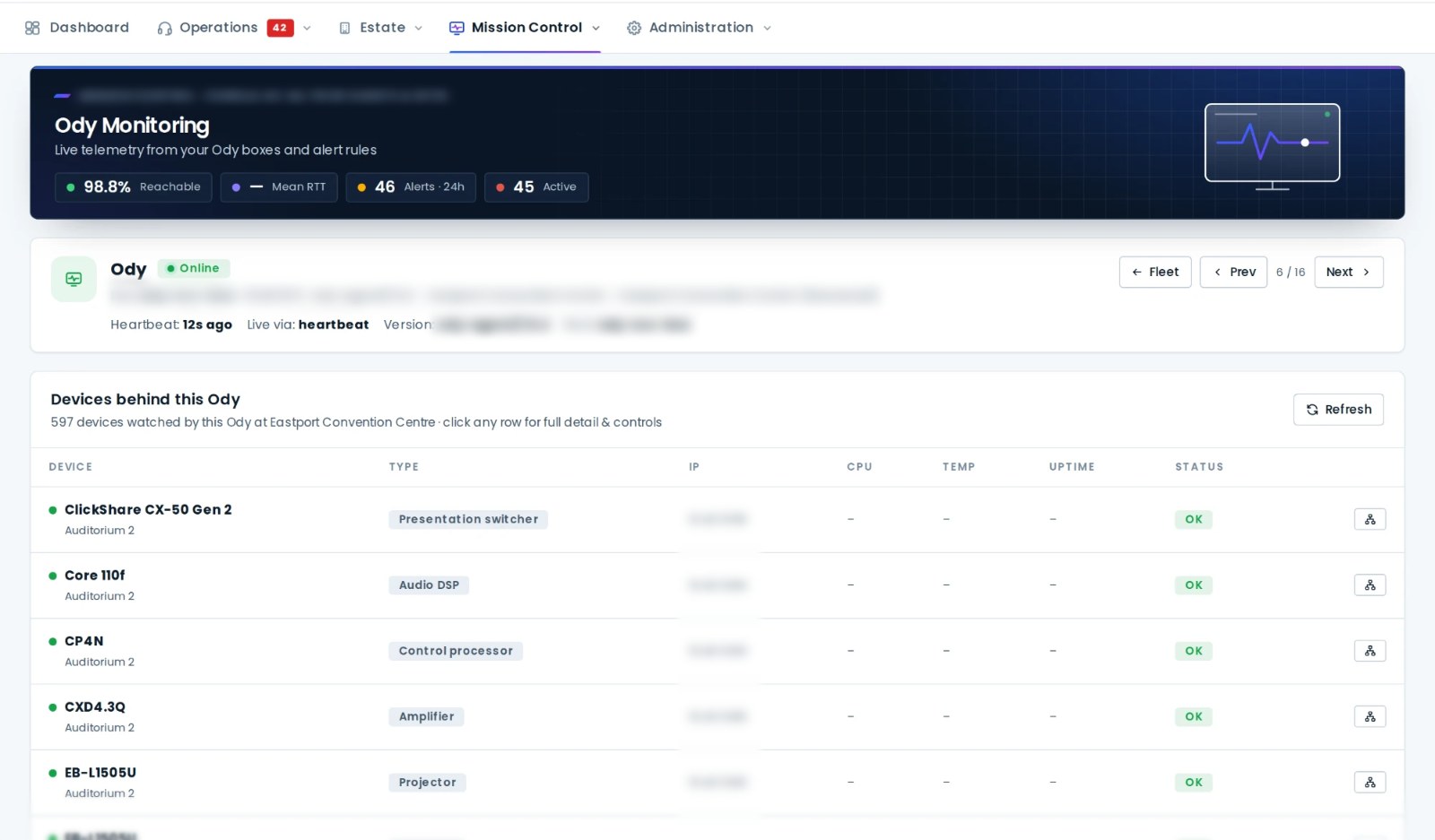The height and width of the screenshot is (840, 1435).
Task: Click the 46 Alerts 24h chip
Action: (411, 187)
